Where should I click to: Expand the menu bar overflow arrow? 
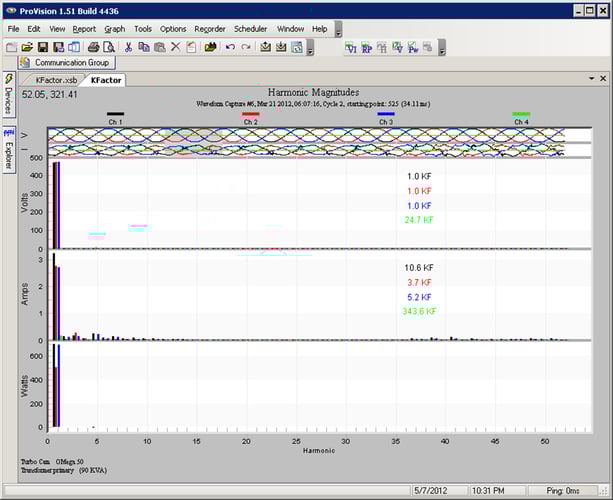pyautogui.click(x=339, y=30)
